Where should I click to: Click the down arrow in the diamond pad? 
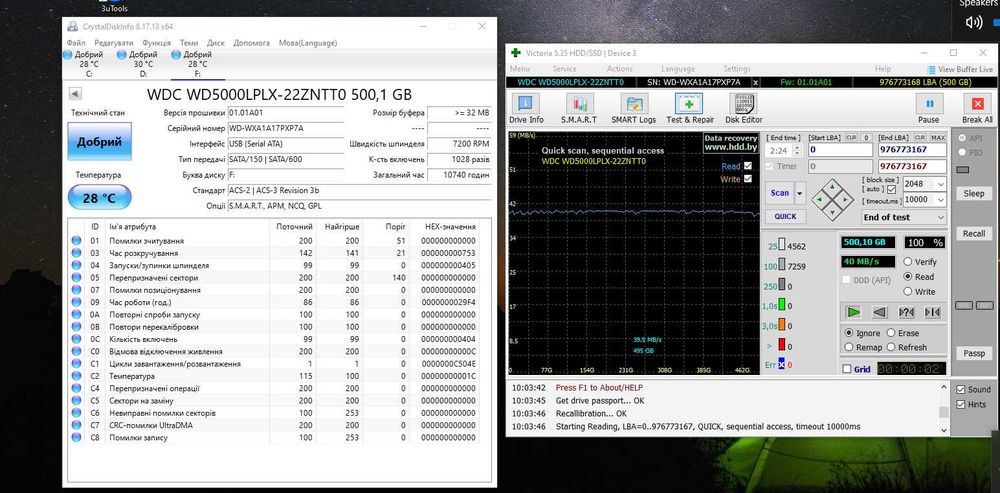(832, 211)
